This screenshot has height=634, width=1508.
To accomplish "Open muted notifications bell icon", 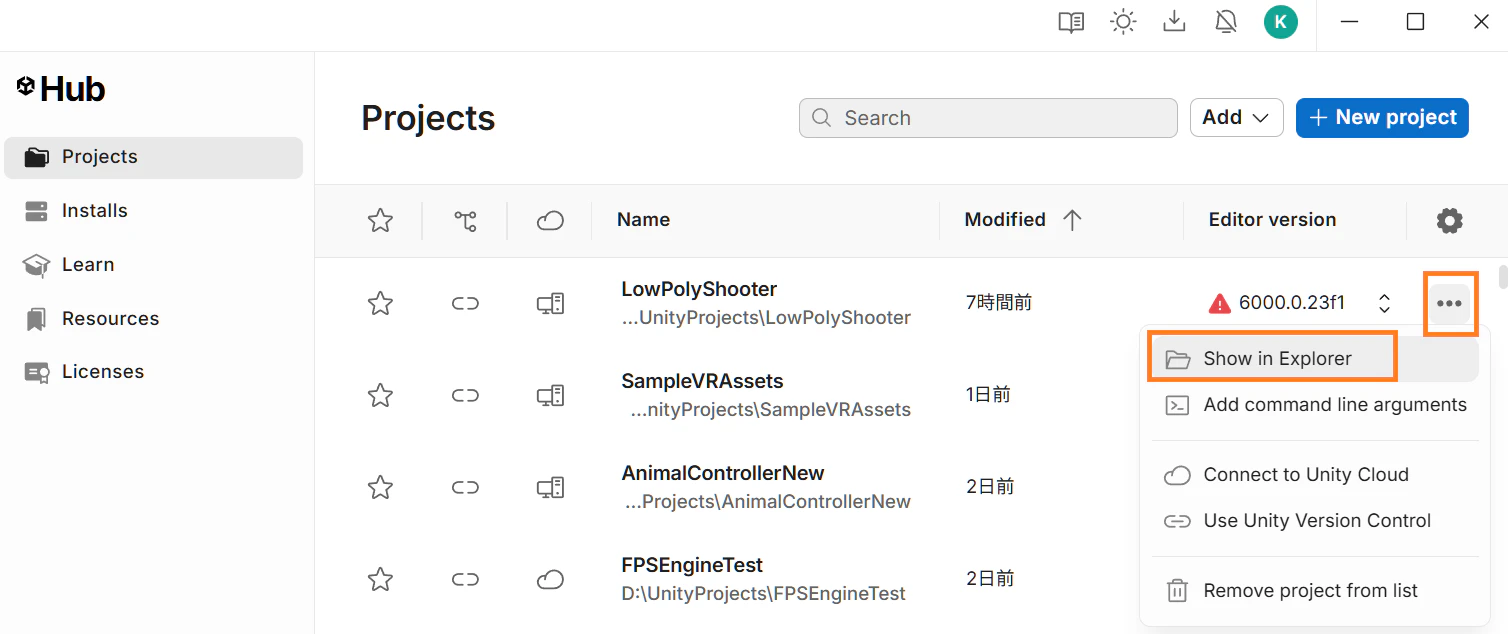I will point(1226,22).
